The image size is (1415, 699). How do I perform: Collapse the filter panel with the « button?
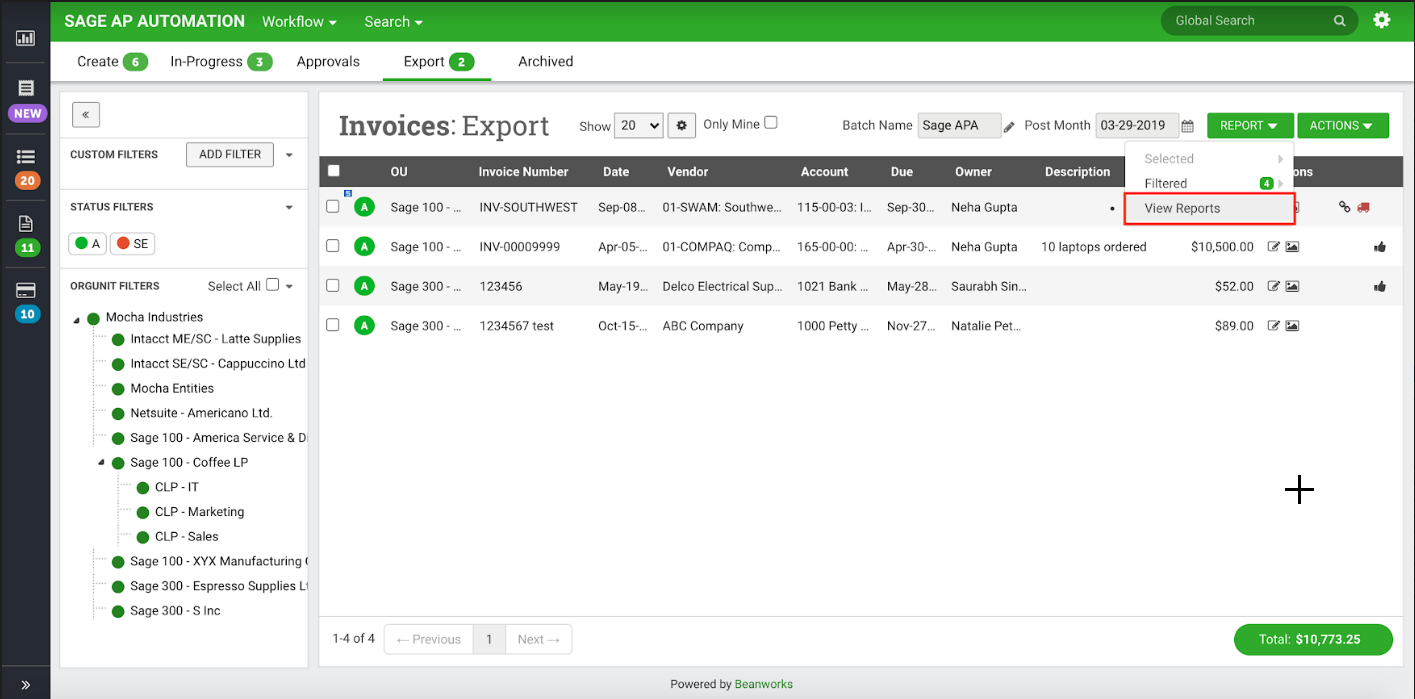(x=86, y=115)
